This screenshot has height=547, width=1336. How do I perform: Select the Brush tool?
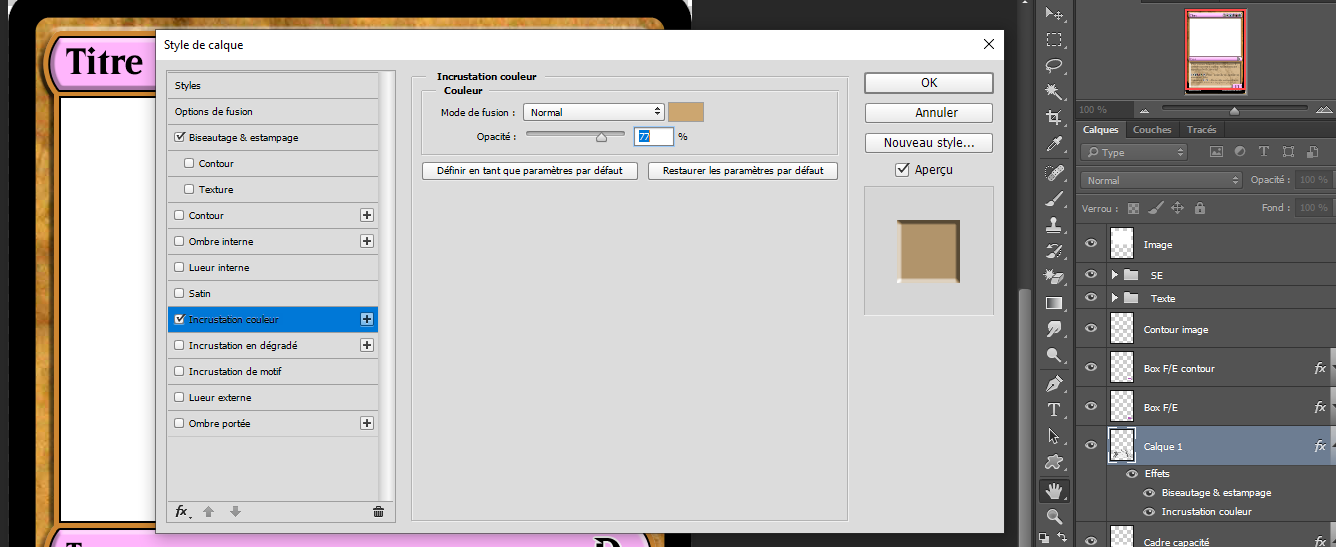click(1054, 199)
